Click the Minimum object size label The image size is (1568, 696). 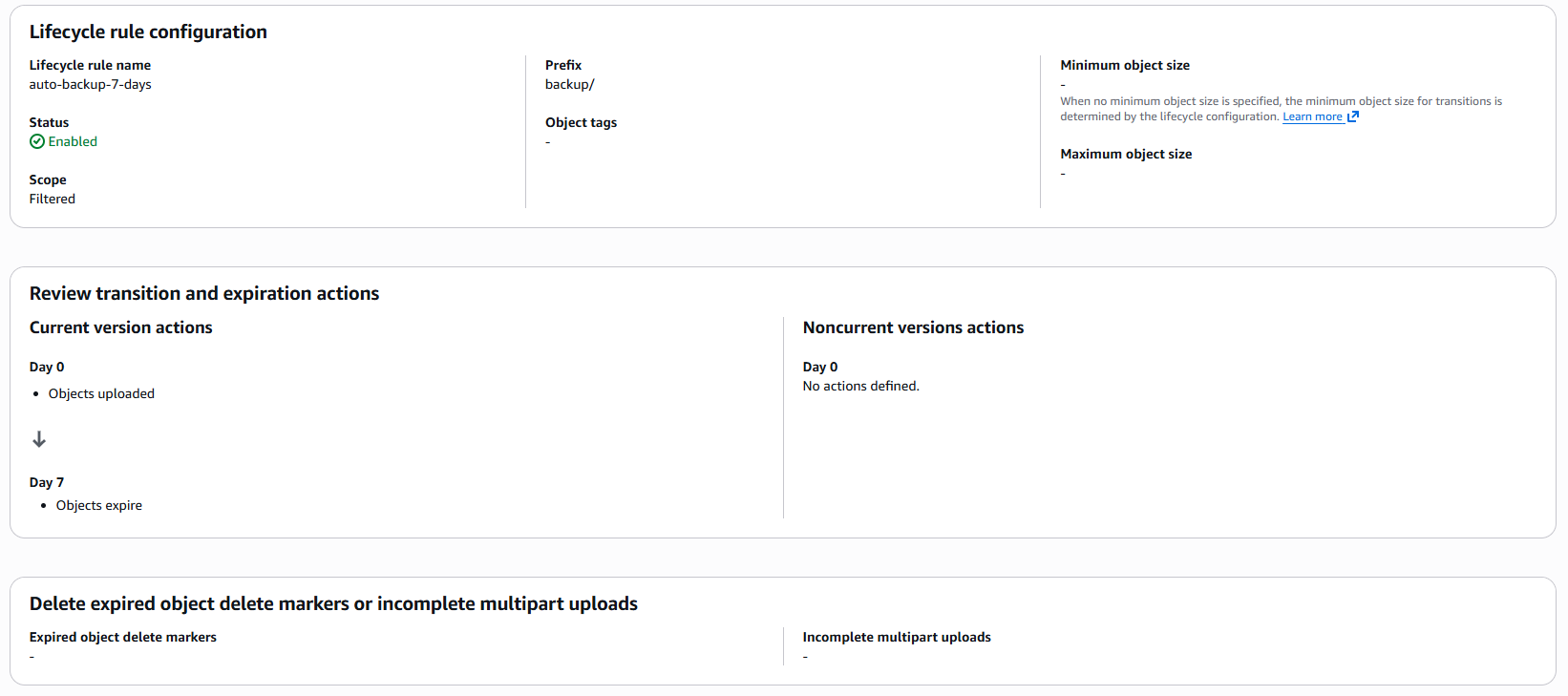[1124, 65]
